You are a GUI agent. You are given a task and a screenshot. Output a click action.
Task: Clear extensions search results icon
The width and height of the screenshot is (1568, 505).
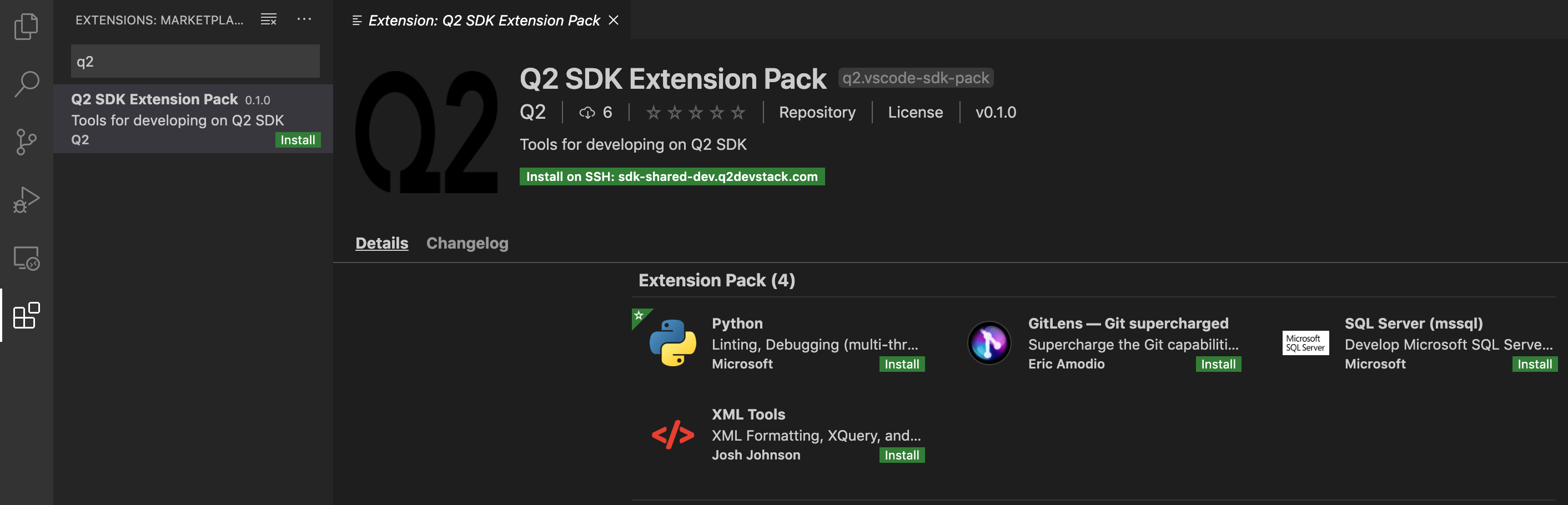tap(268, 19)
